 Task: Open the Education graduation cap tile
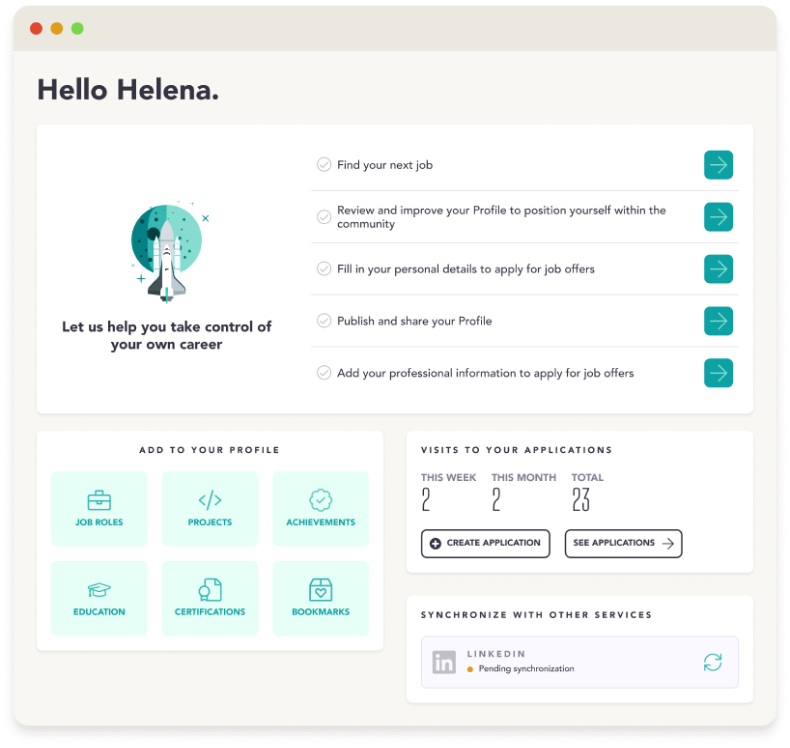99,598
